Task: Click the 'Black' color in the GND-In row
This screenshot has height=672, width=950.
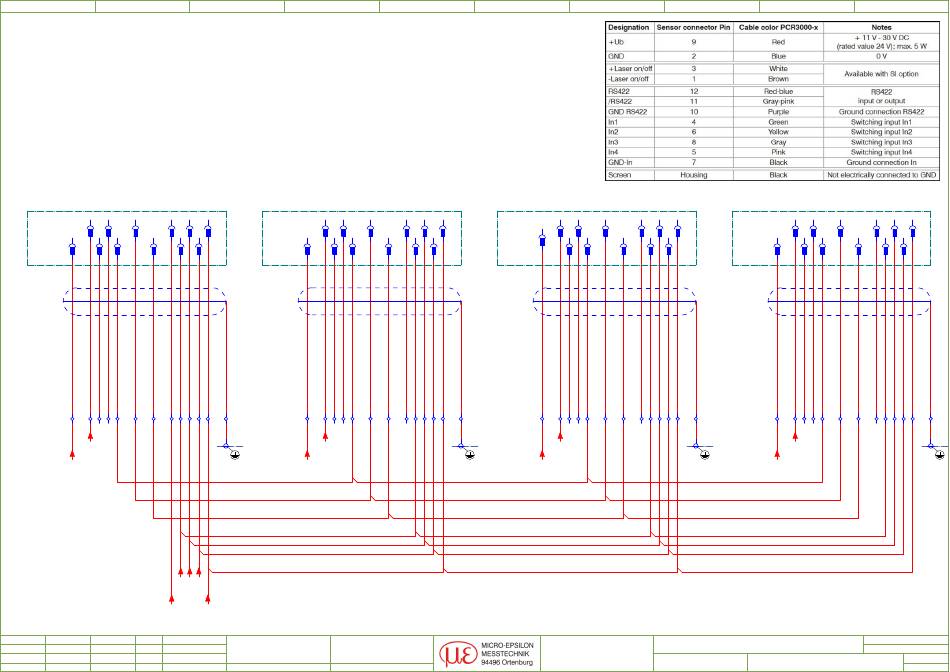Action: coord(779,162)
